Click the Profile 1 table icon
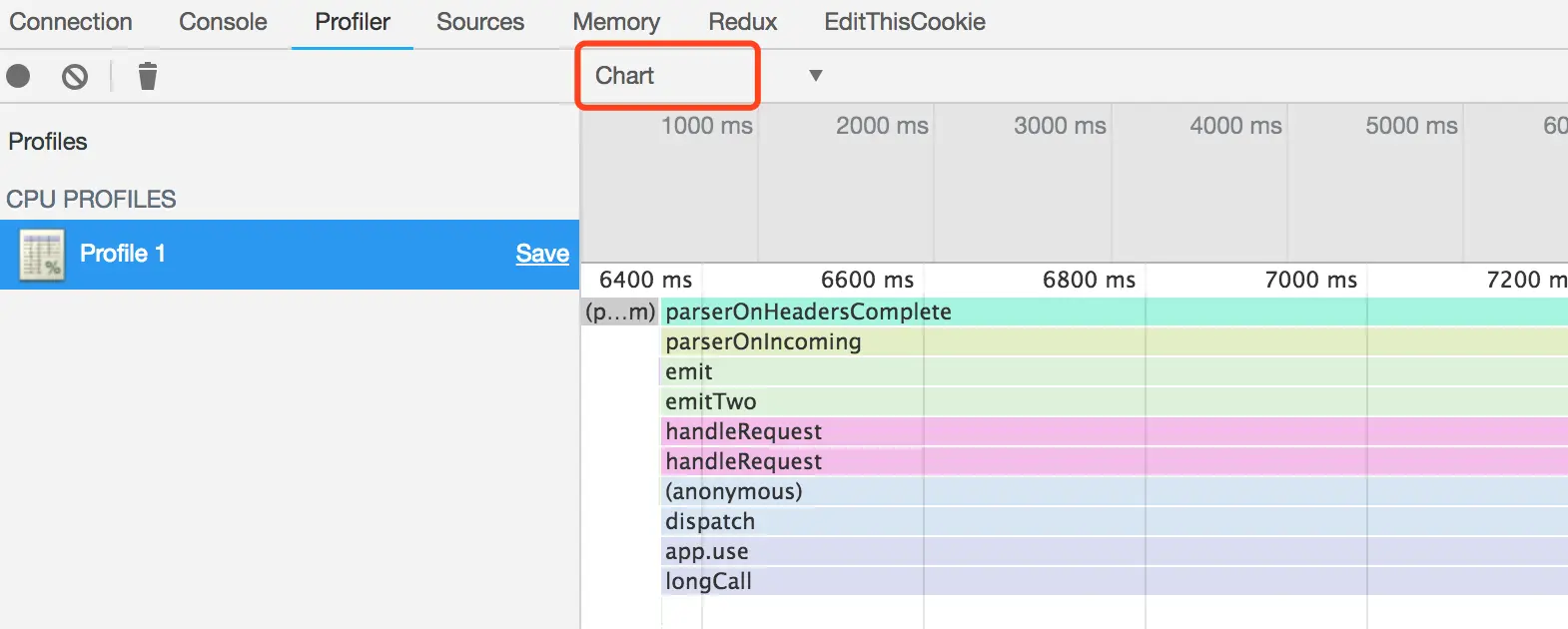 coord(42,255)
